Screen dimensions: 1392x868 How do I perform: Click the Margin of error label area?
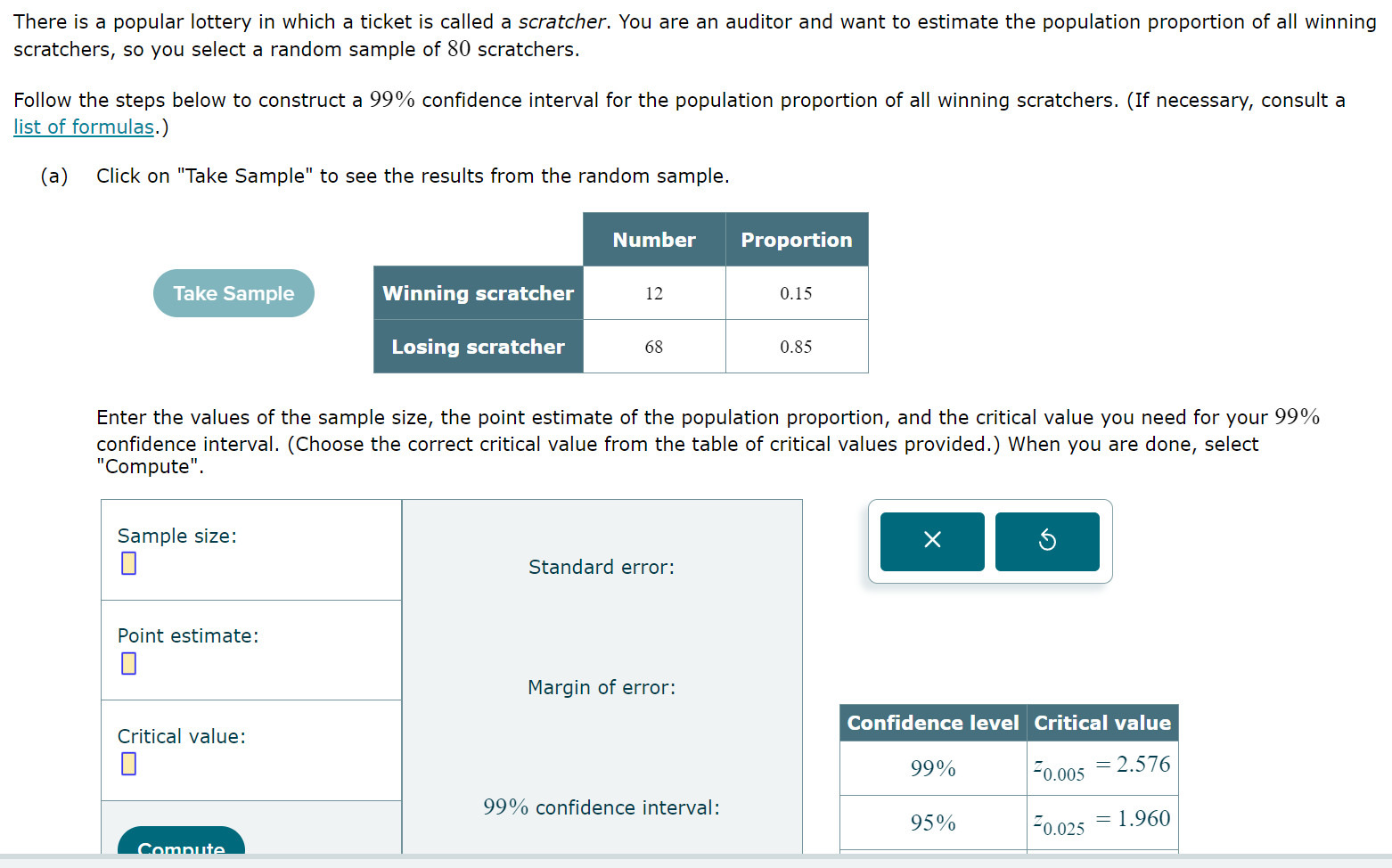[602, 687]
